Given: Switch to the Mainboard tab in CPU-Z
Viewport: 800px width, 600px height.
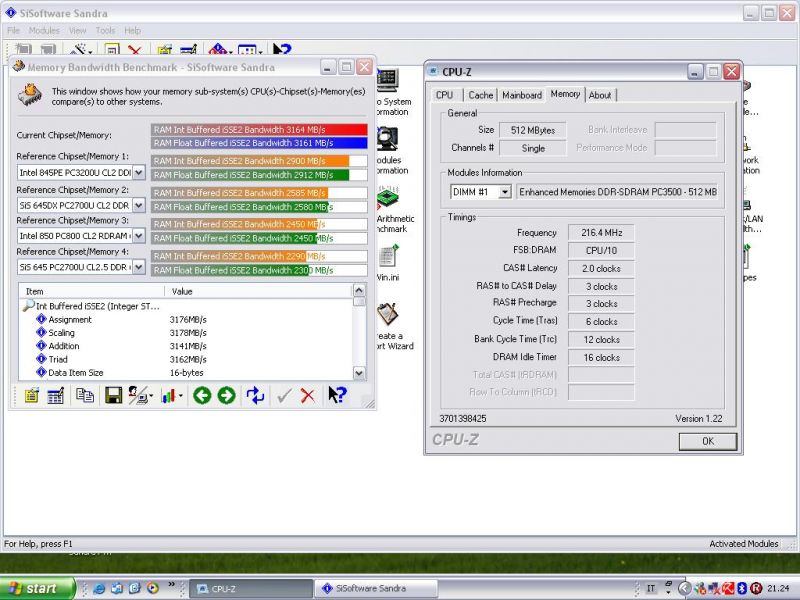Looking at the screenshot, I should (x=522, y=95).
